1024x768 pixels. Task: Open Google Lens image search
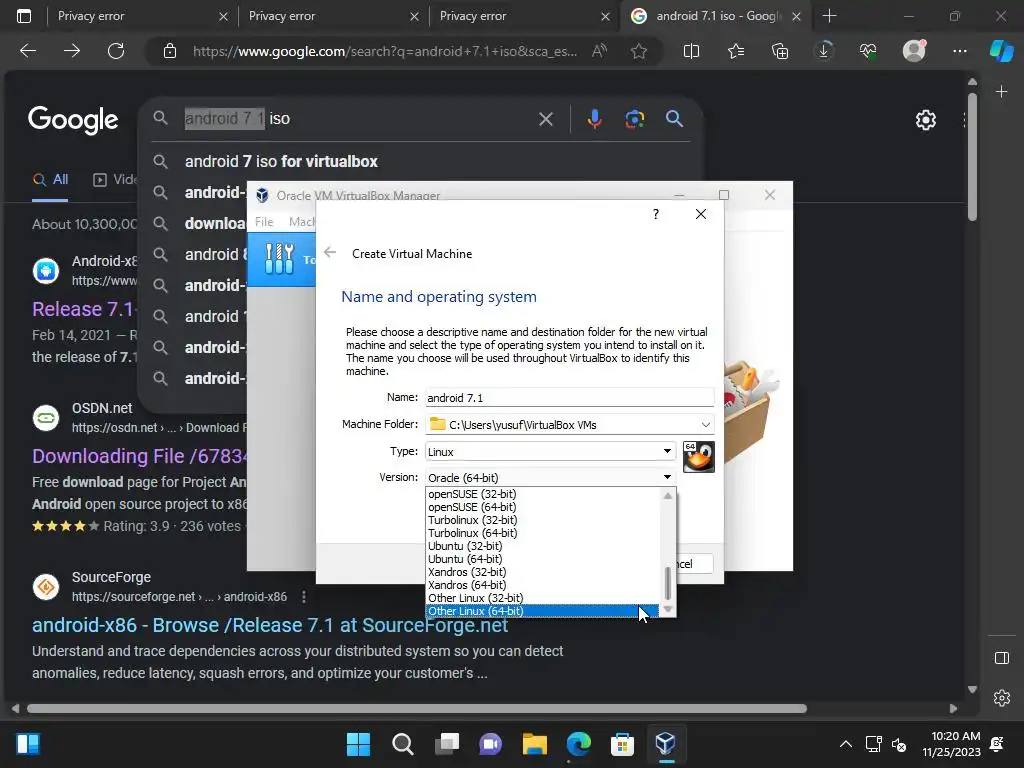pos(634,119)
